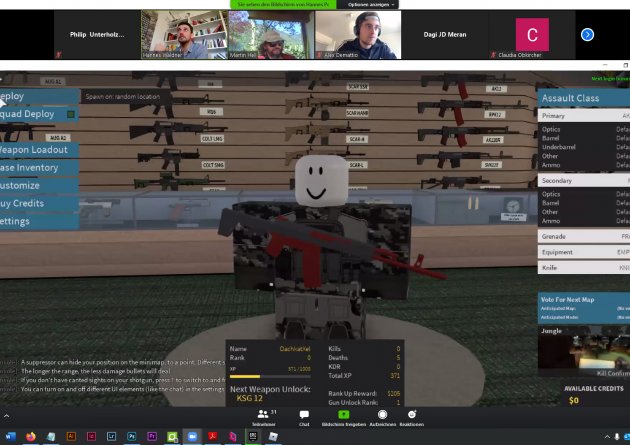Viewport: 630px width, 445px height.
Task: Switch to Zoom in the taskbar
Action: [192, 437]
